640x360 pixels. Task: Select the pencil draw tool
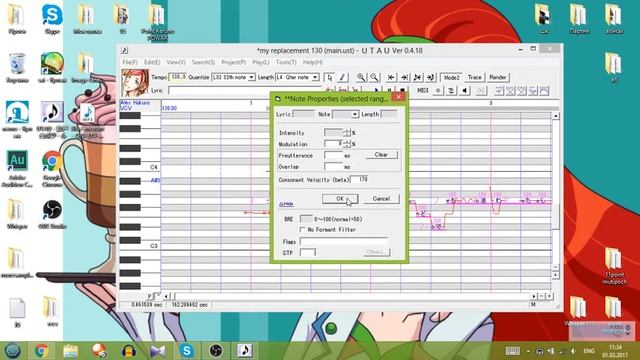tap(342, 77)
